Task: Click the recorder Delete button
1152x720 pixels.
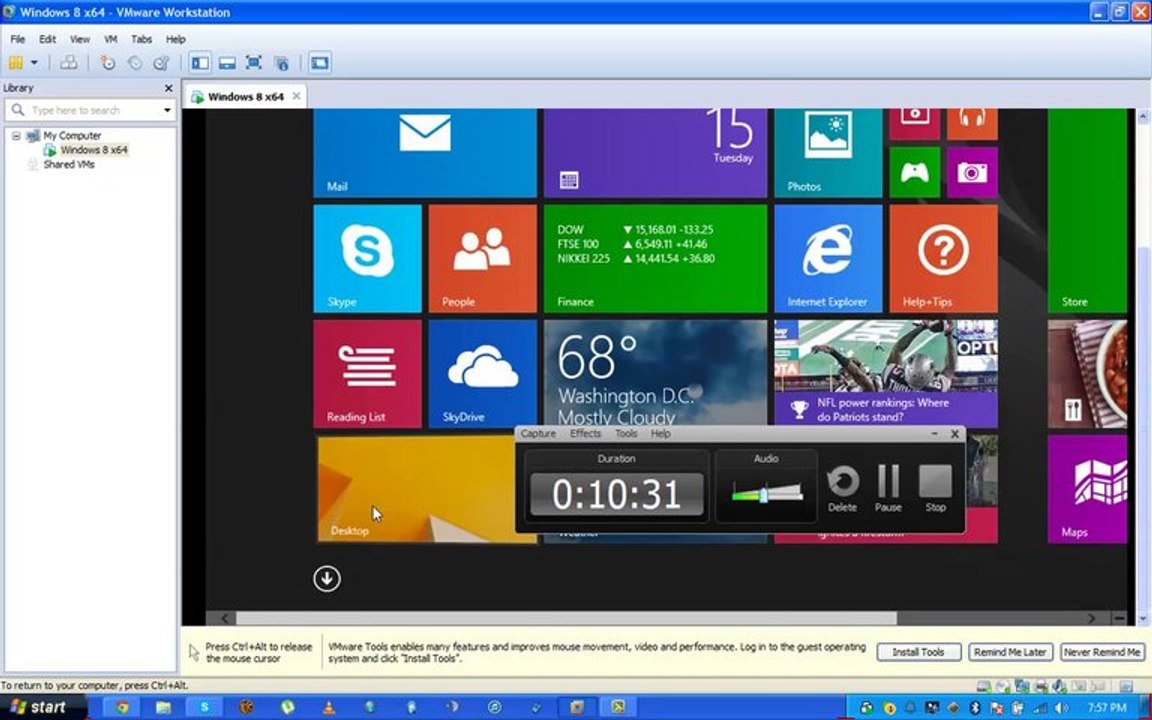Action: (x=842, y=489)
